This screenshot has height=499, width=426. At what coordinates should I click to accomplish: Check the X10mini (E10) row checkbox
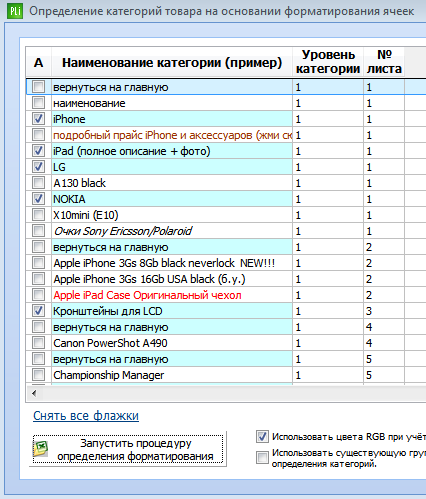click(x=38, y=215)
